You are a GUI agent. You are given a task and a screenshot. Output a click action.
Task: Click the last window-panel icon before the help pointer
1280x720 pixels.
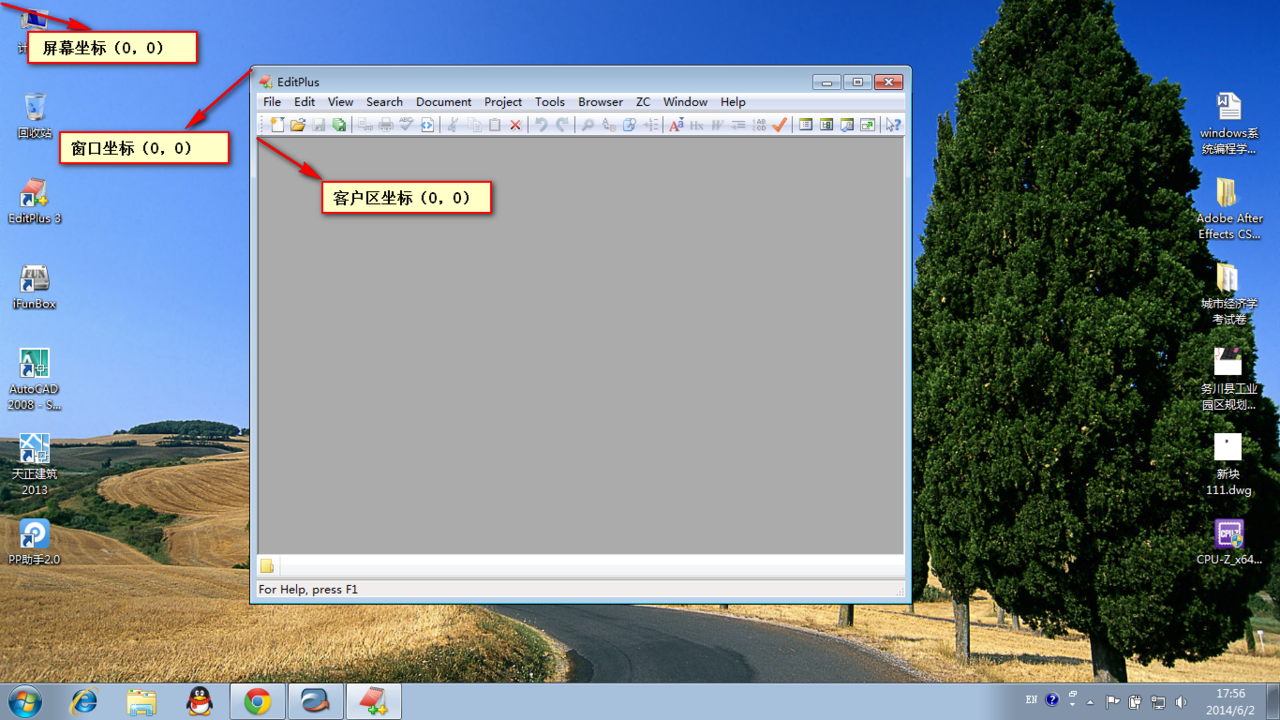tap(867, 125)
